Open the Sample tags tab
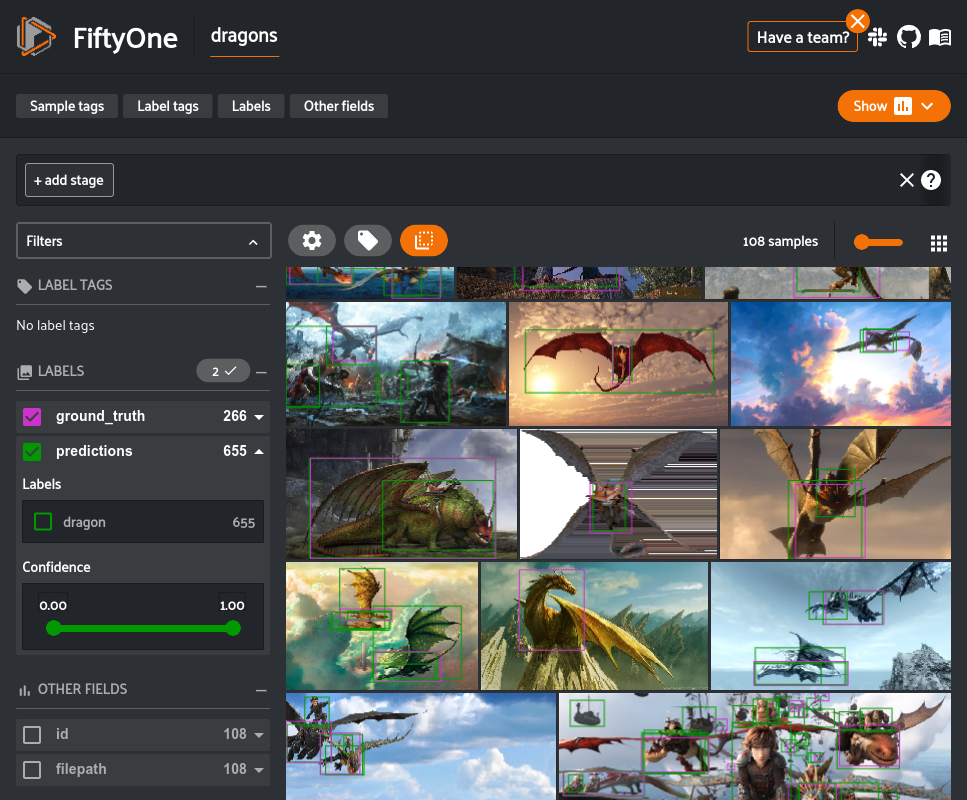This screenshot has height=800, width=967. 67,106
